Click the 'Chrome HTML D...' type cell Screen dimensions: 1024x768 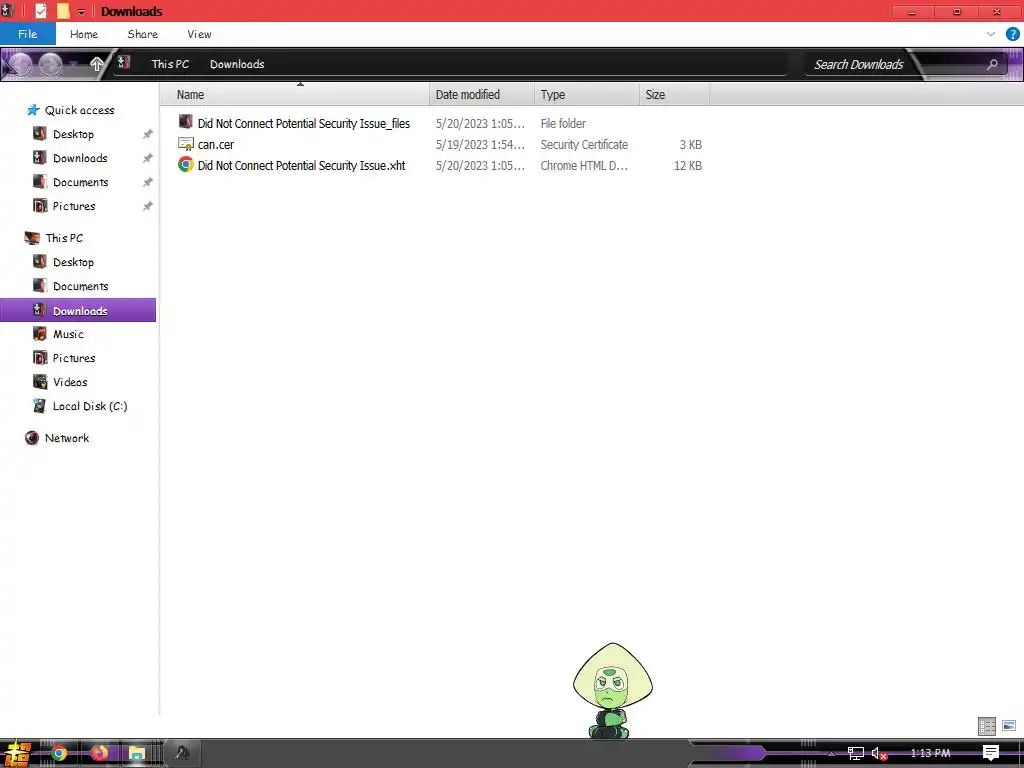point(584,165)
